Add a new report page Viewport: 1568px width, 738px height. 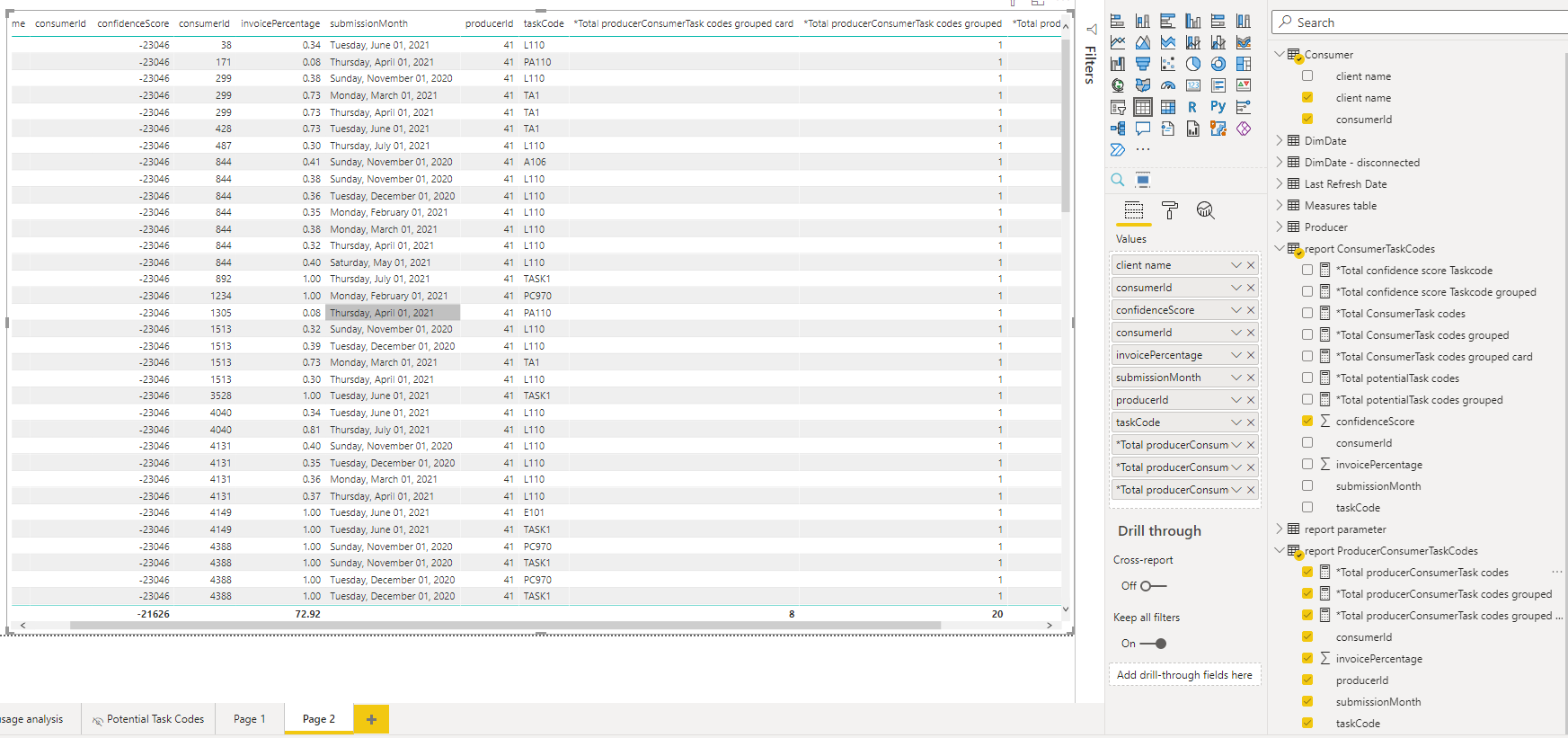click(371, 719)
